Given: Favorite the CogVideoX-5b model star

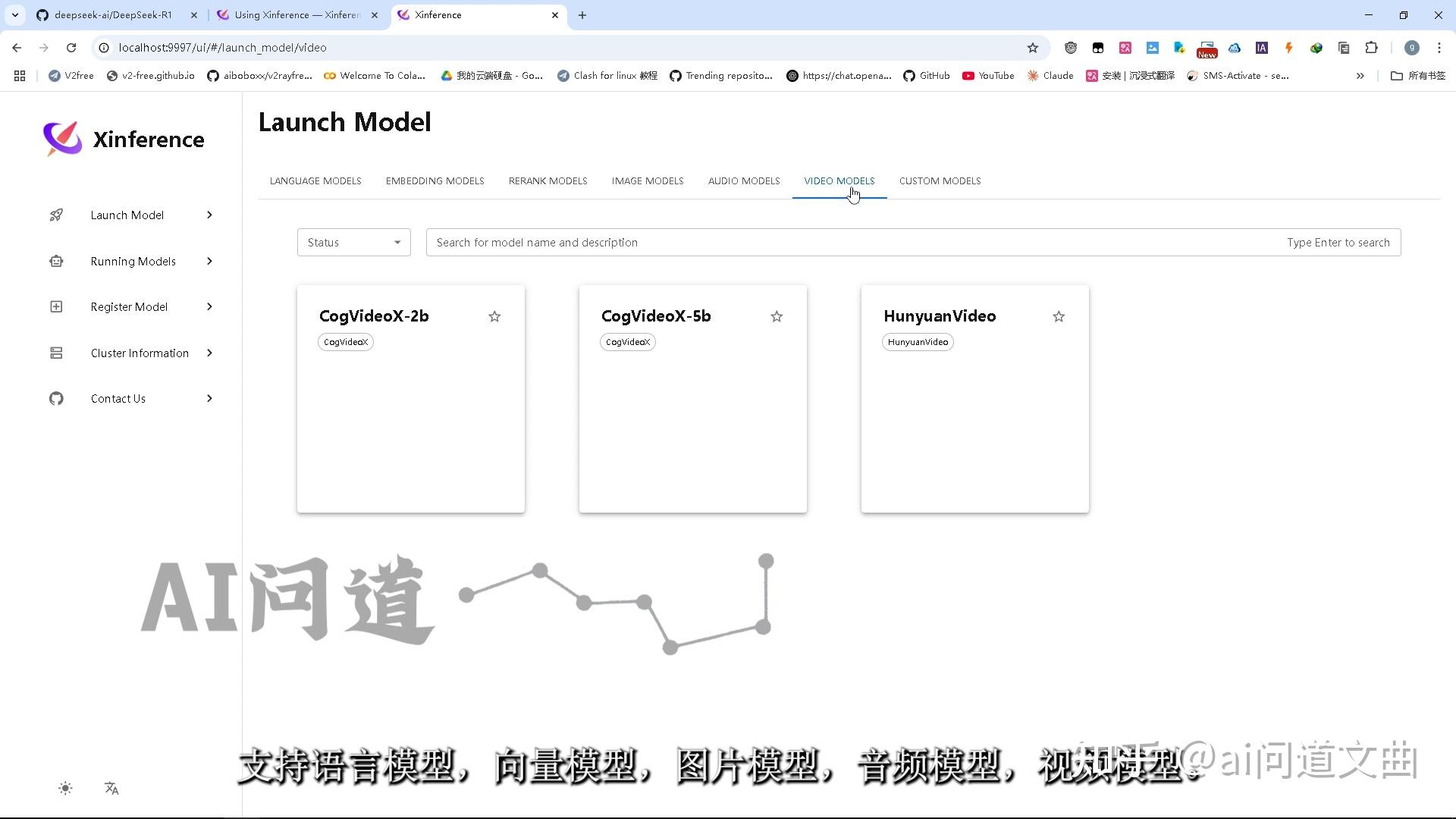Looking at the screenshot, I should pos(777,317).
